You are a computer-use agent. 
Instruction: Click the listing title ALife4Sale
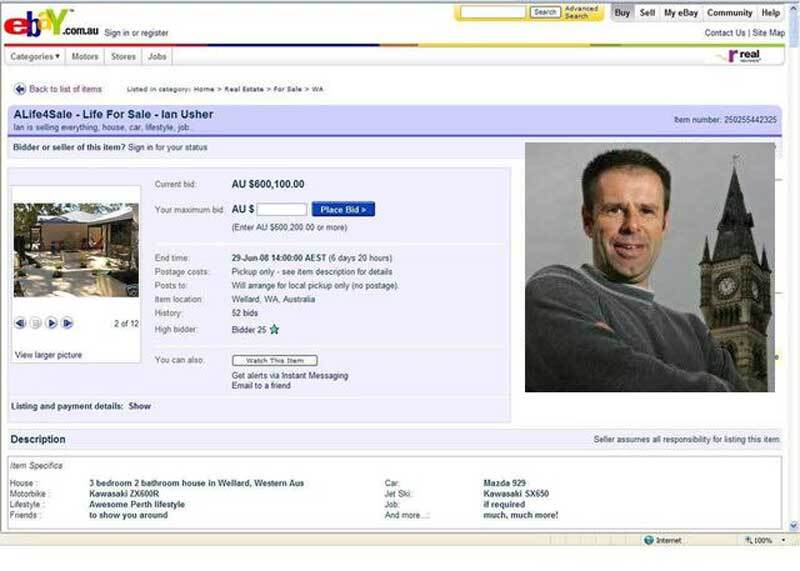click(x=113, y=114)
